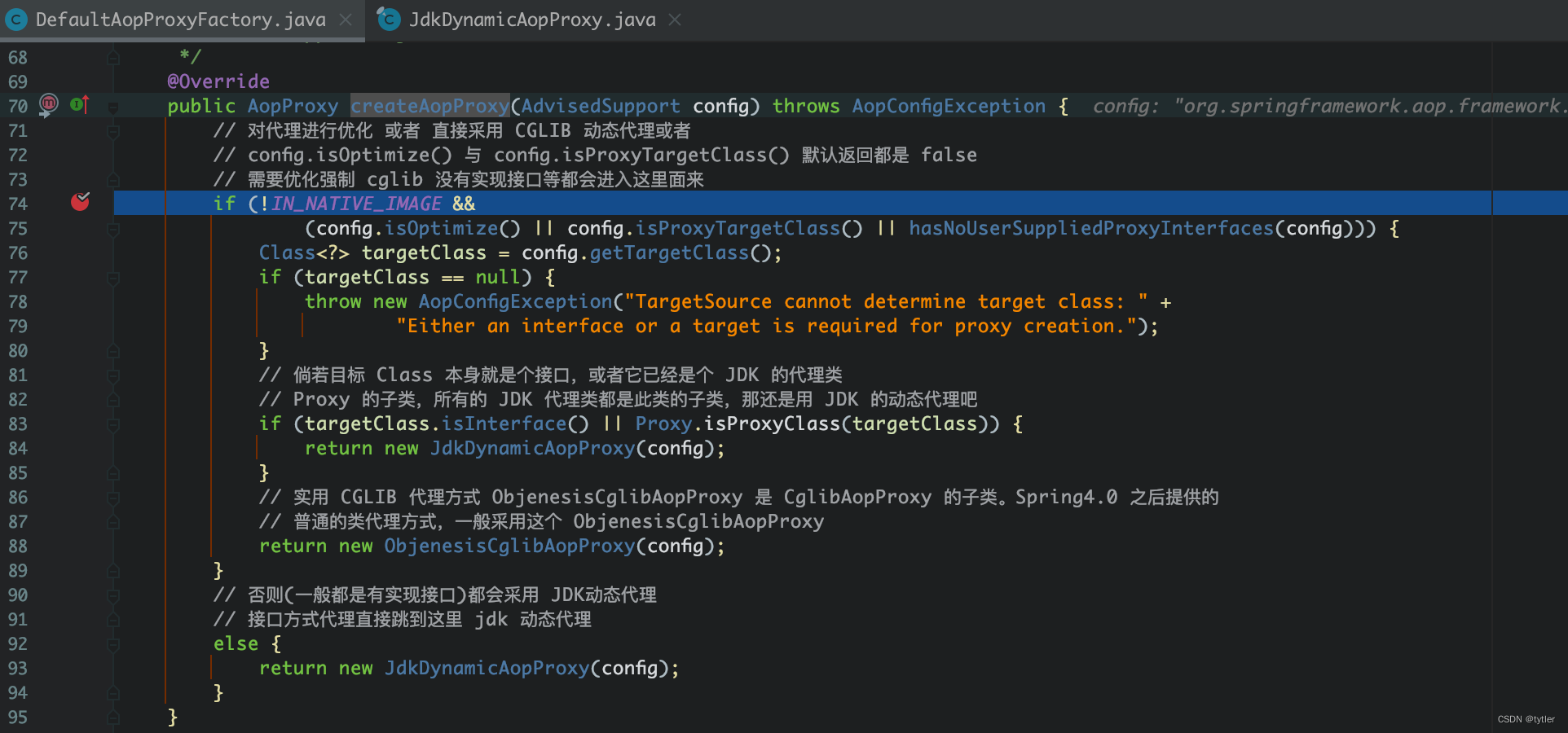Click line number 93 in the gutter
The height and width of the screenshot is (733, 1568).
coord(18,668)
